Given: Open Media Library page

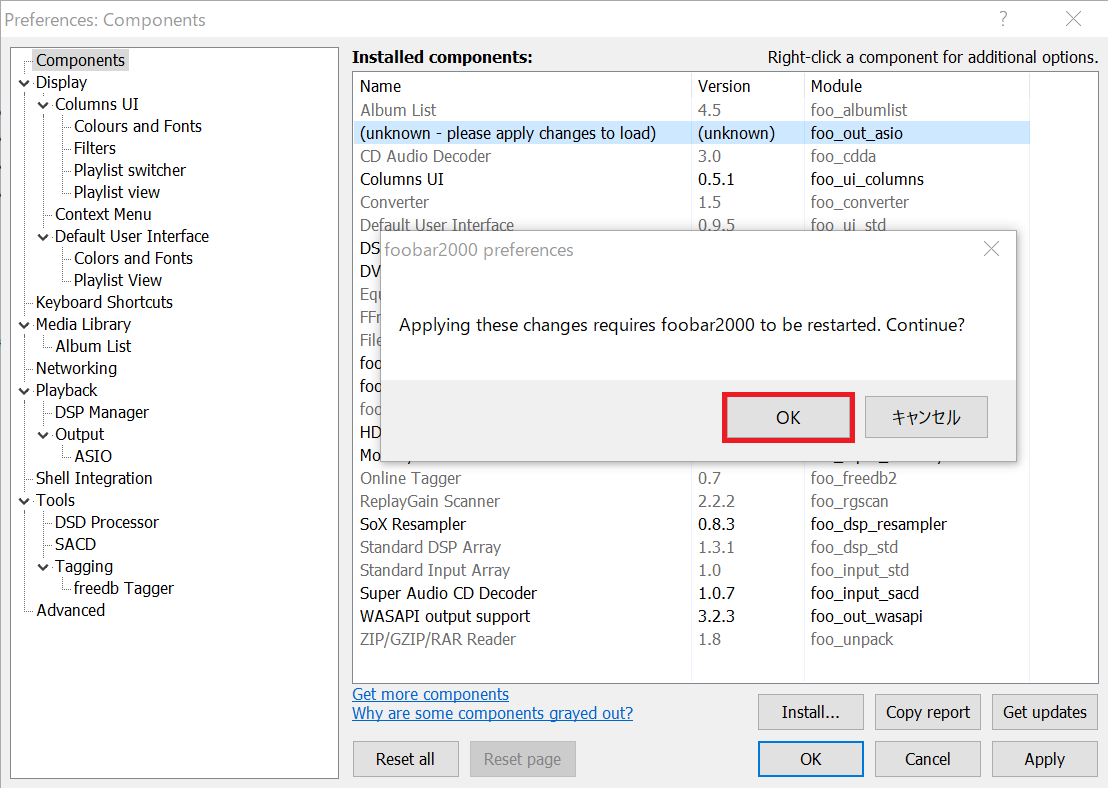Looking at the screenshot, I should coord(83,324).
